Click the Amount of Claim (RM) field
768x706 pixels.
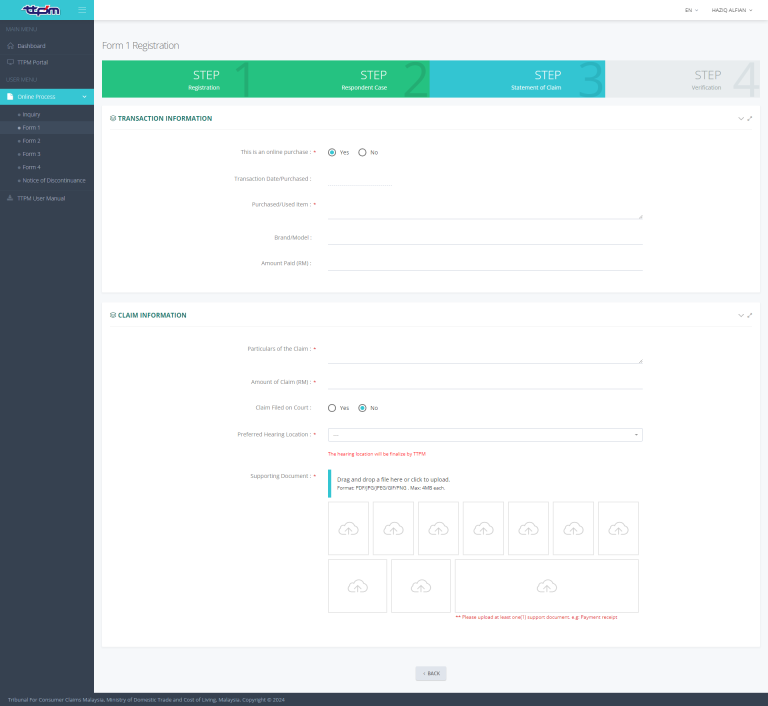pyautogui.click(x=485, y=381)
